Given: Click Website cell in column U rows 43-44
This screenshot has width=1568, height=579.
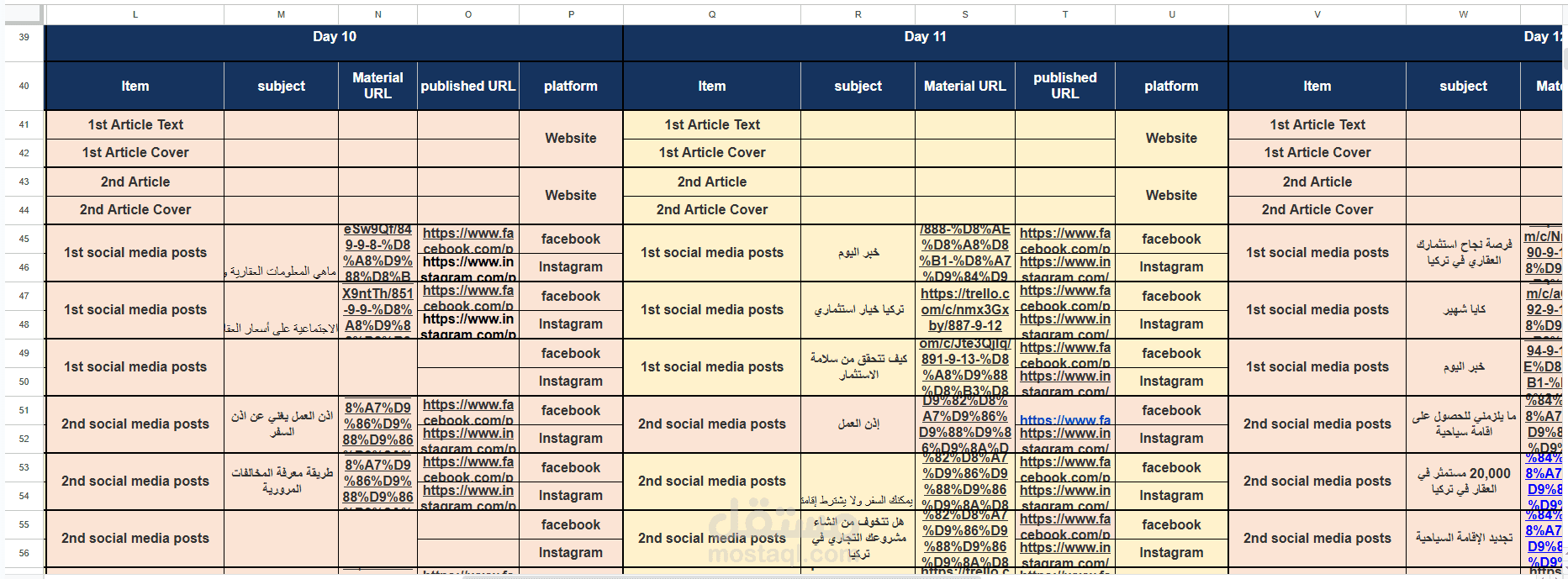Looking at the screenshot, I should point(1172,196).
